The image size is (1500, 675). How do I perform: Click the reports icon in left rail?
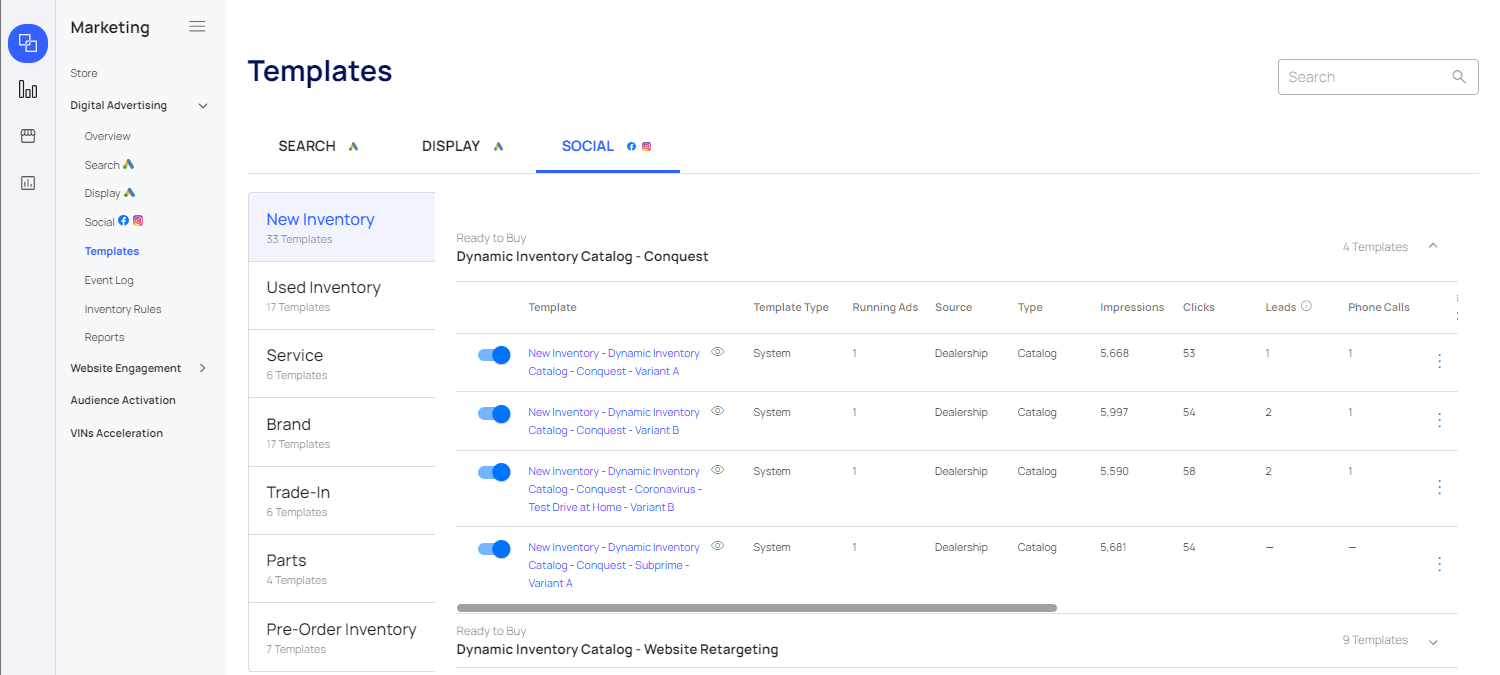click(x=28, y=182)
